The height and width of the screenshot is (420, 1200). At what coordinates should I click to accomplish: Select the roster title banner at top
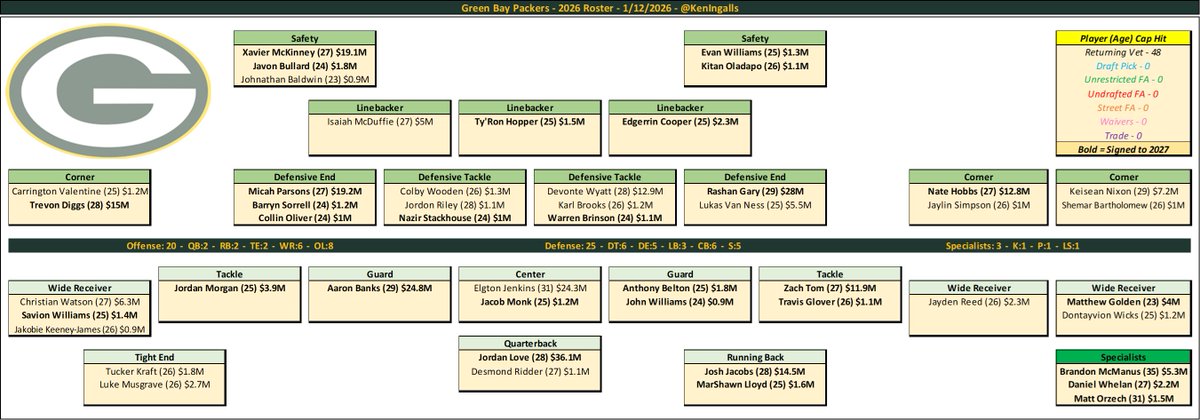600,8
